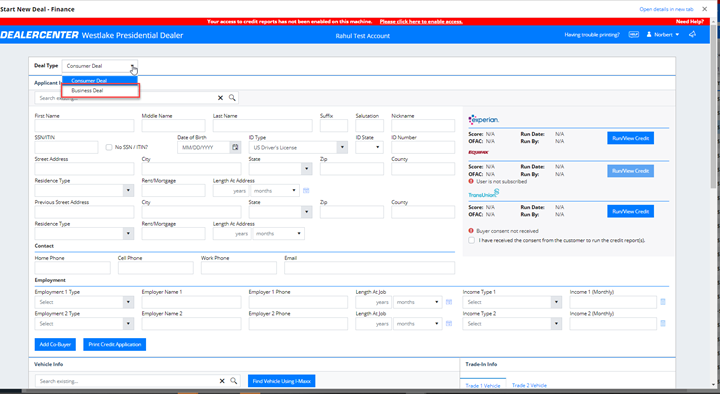Click the Last Name input field
This screenshot has width=720, height=394.
click(x=263, y=126)
